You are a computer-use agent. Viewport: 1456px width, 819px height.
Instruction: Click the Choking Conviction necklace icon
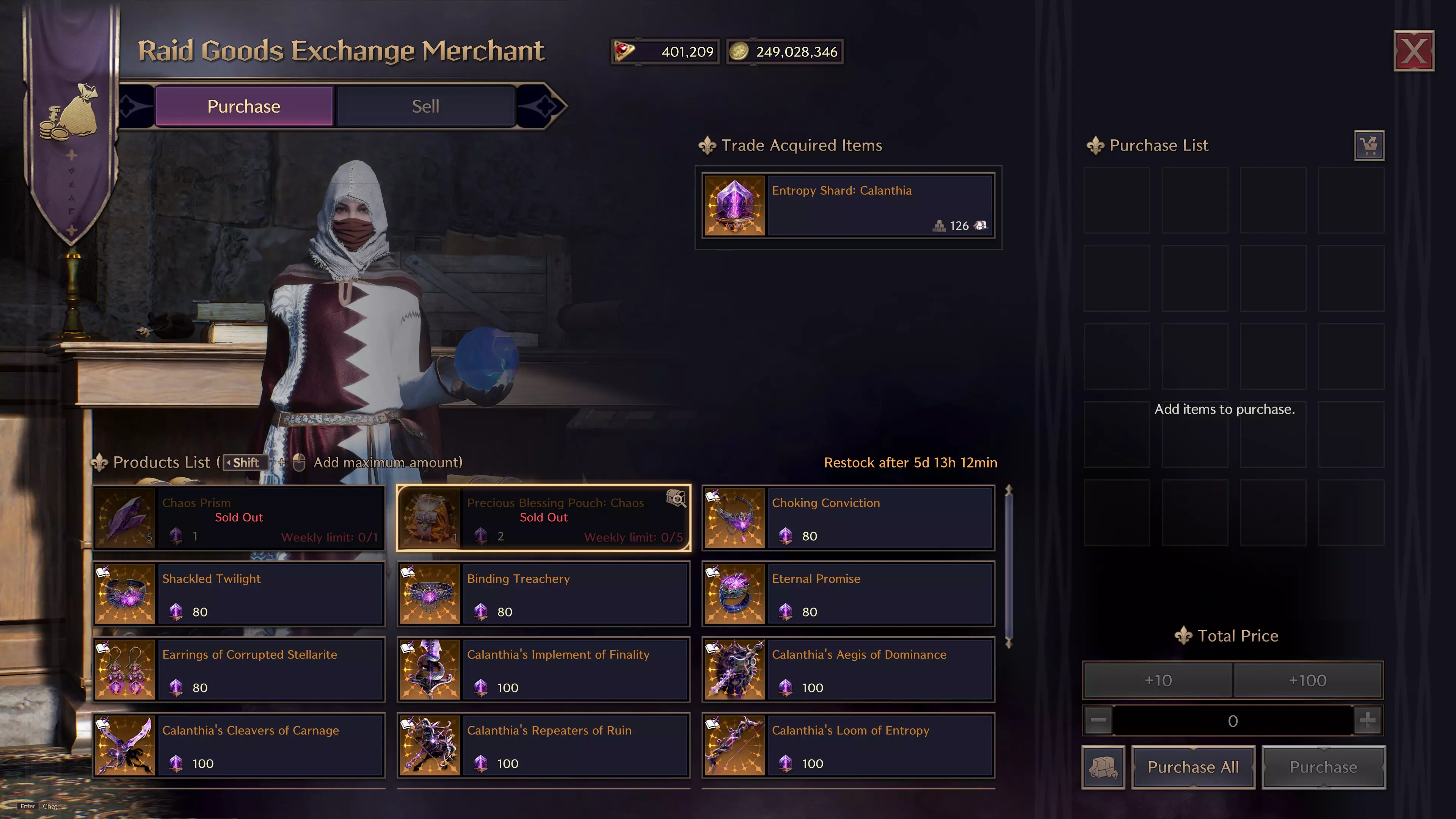tap(734, 518)
